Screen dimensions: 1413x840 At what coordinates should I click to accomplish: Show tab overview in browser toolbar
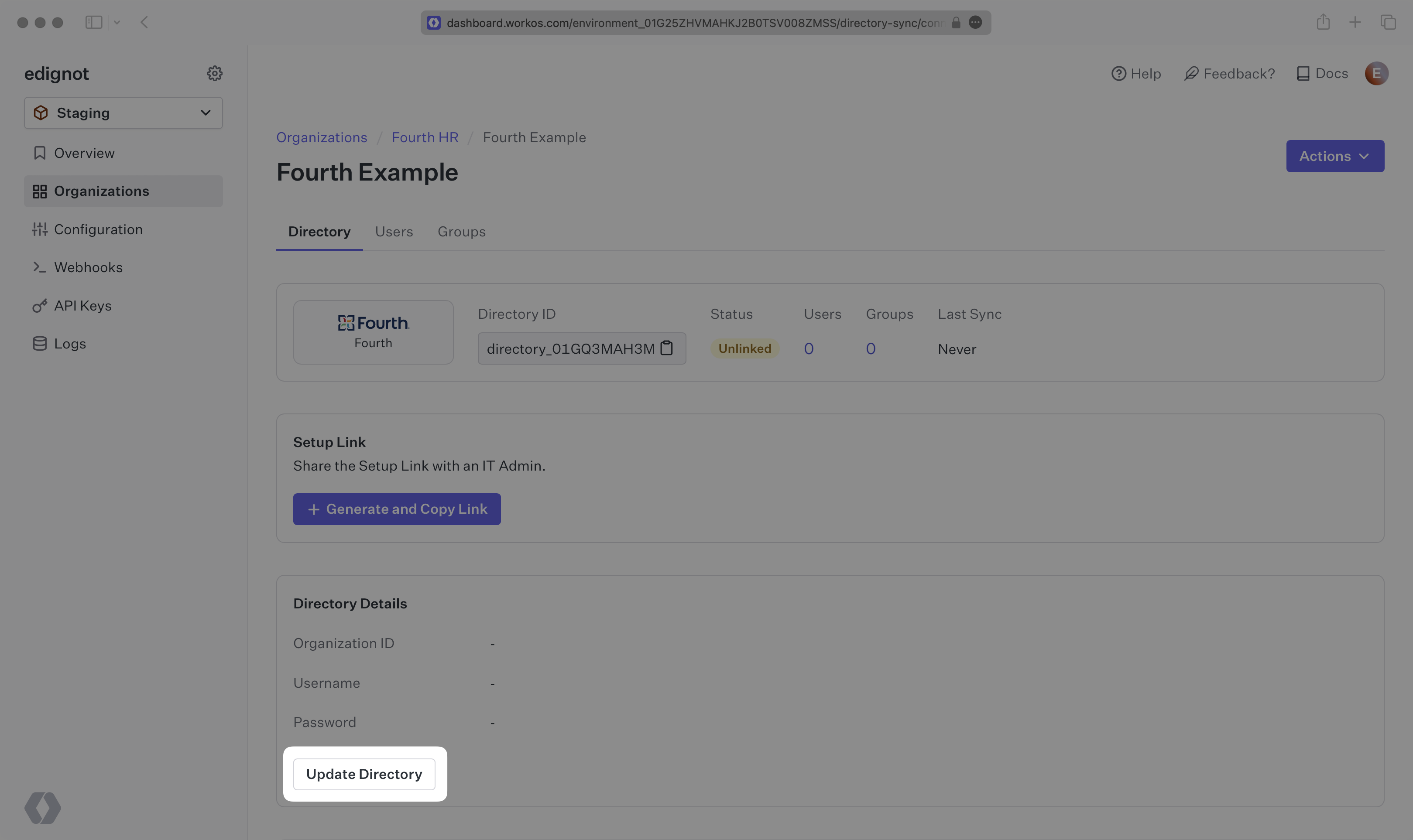(1388, 23)
